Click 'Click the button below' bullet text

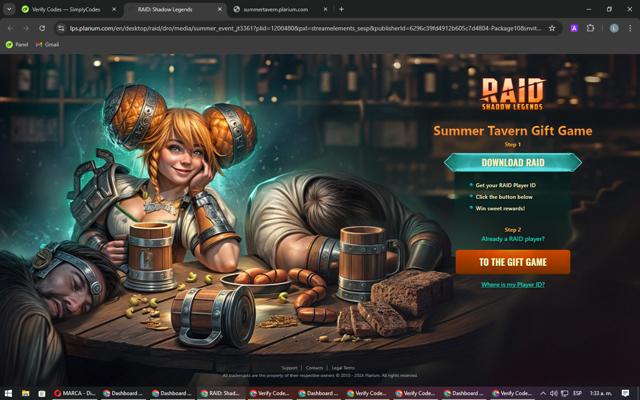(504, 197)
